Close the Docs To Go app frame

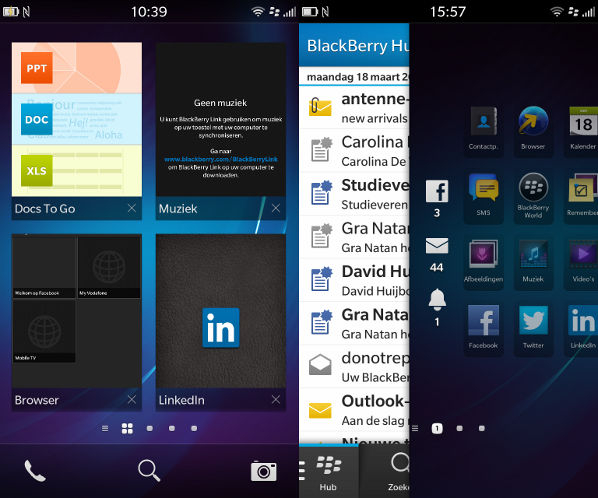[x=132, y=208]
